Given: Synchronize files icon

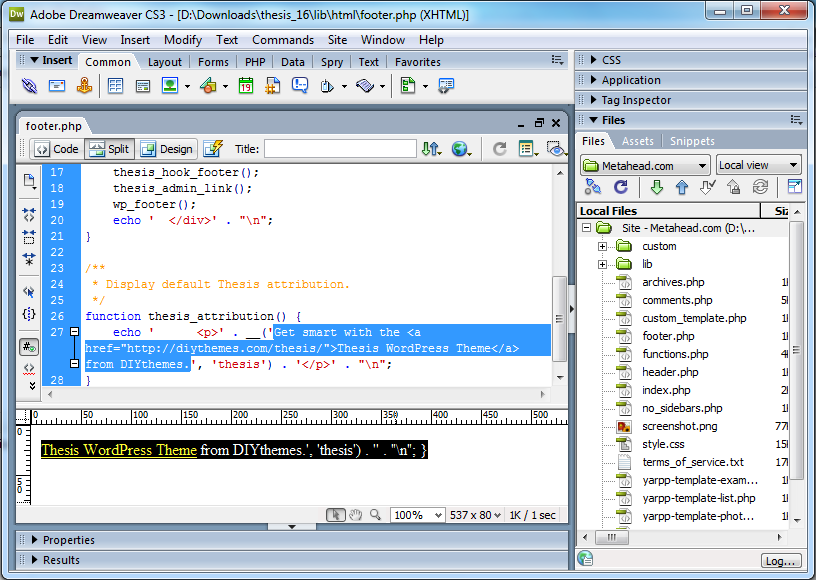Looking at the screenshot, I should pos(760,187).
